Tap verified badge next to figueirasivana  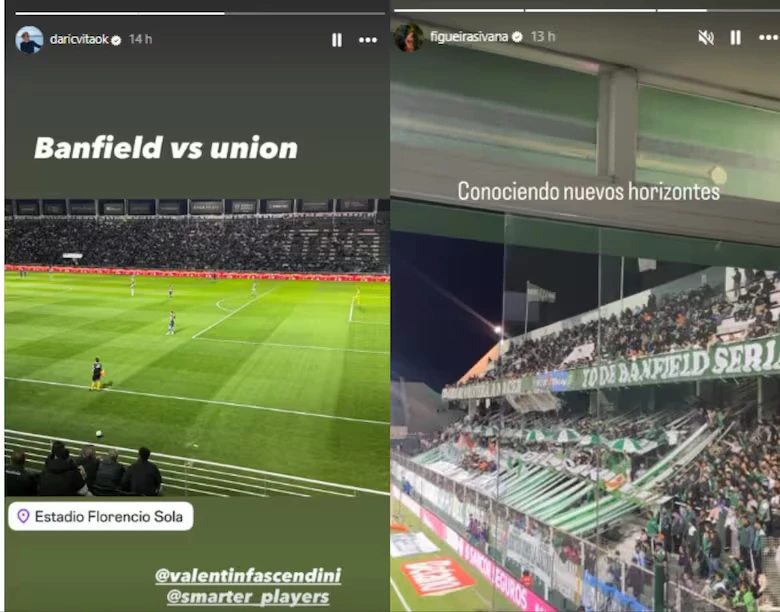[517, 37]
